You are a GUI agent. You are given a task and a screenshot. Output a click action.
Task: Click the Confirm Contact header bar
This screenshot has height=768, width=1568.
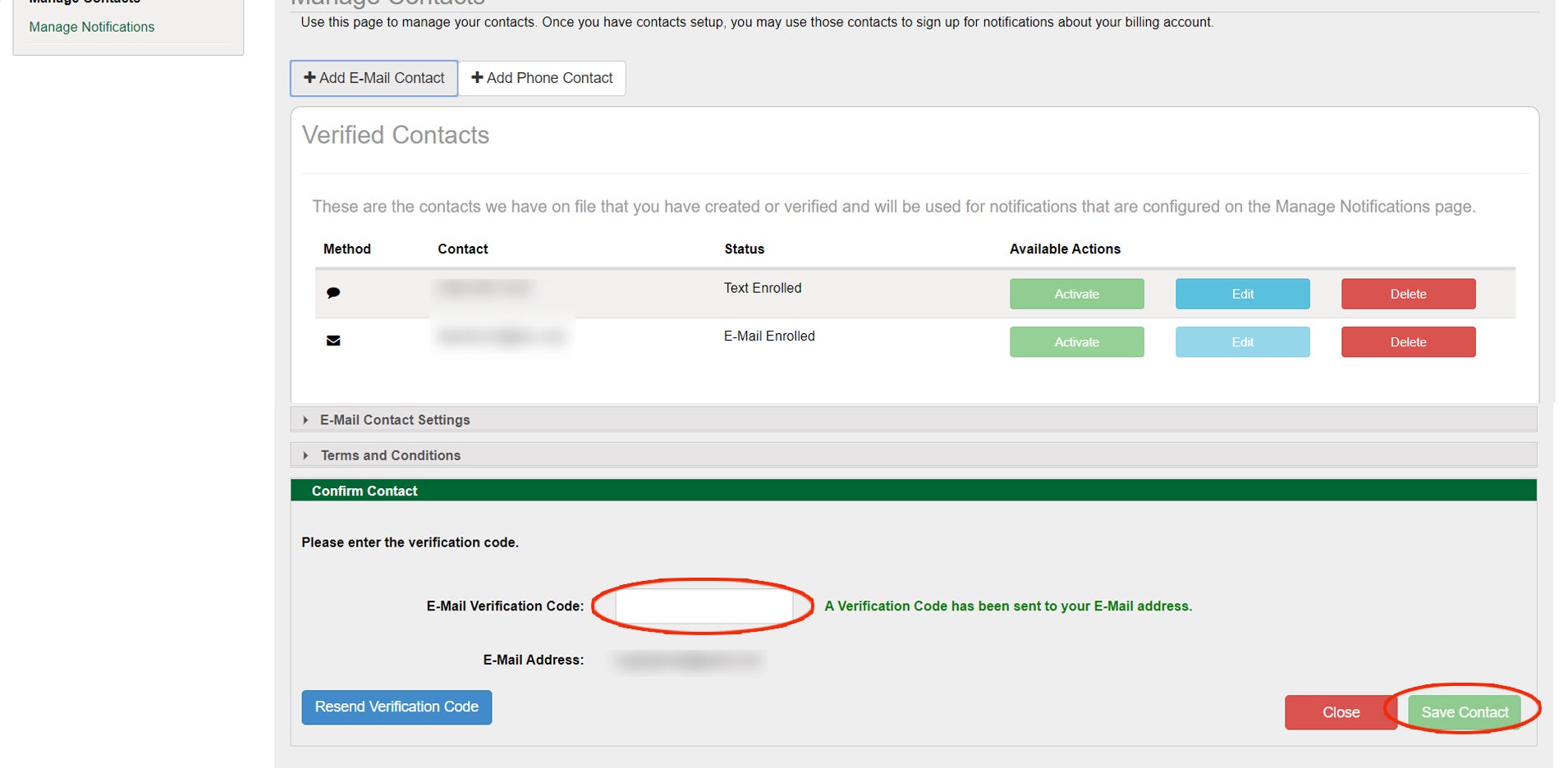913,491
